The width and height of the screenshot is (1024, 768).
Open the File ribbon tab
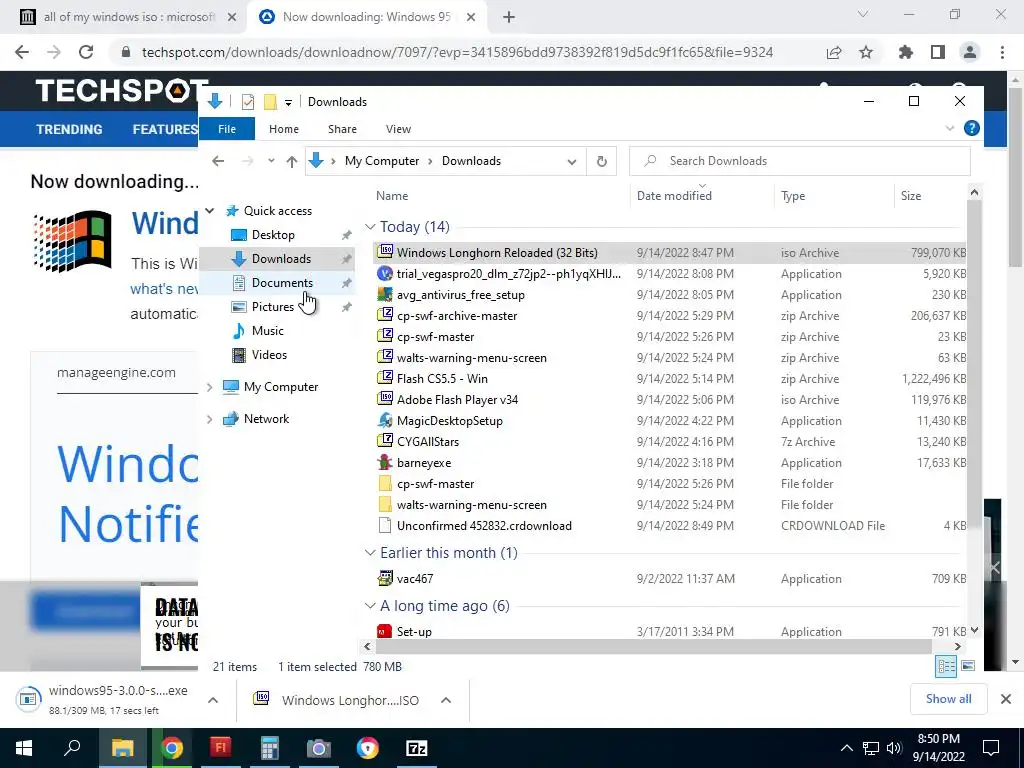tap(227, 129)
